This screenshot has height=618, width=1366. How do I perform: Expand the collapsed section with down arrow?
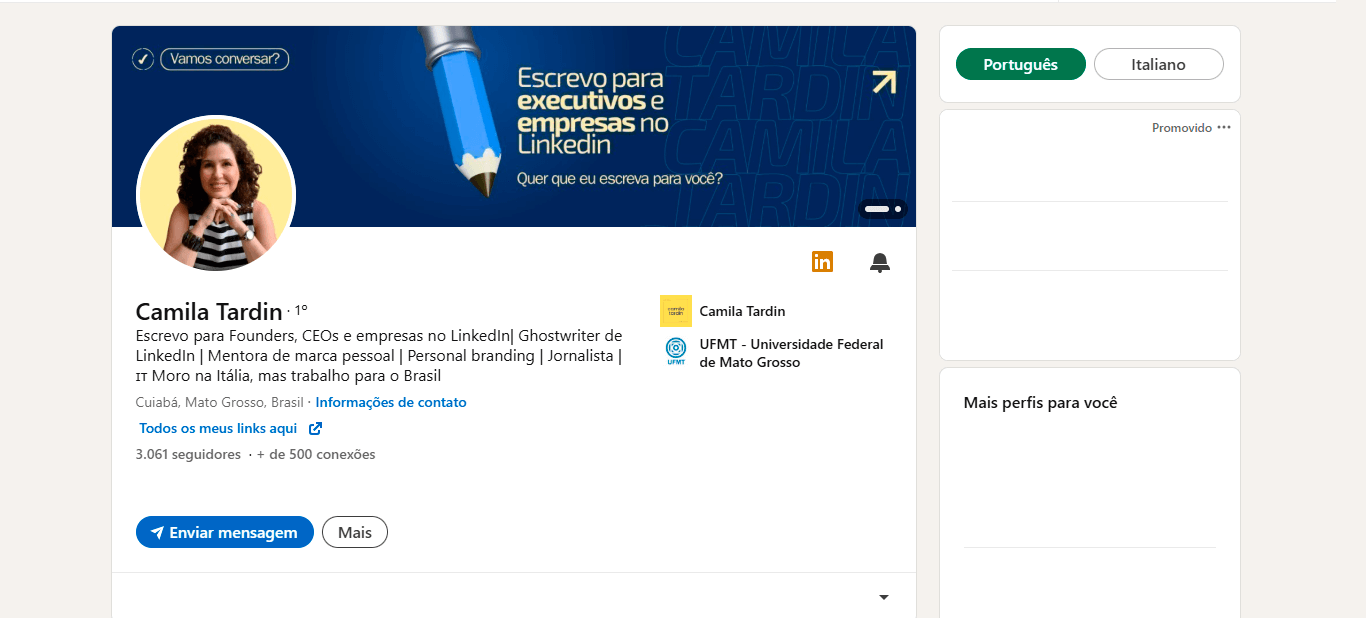tap(883, 598)
